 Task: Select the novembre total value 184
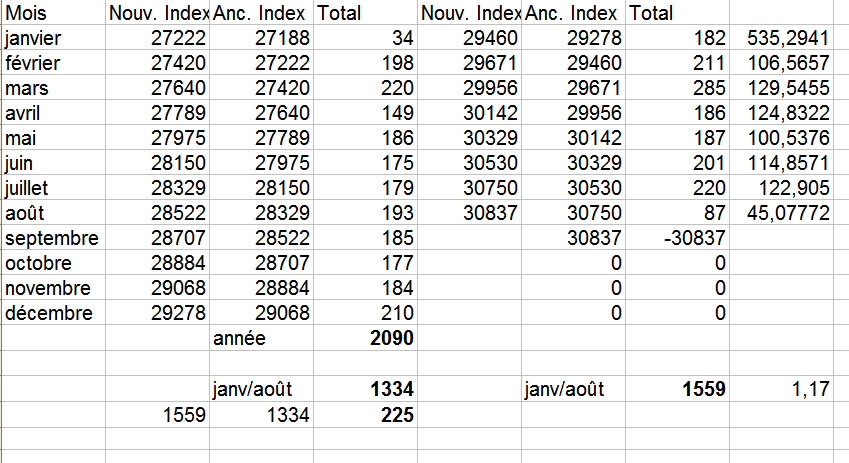pos(365,287)
